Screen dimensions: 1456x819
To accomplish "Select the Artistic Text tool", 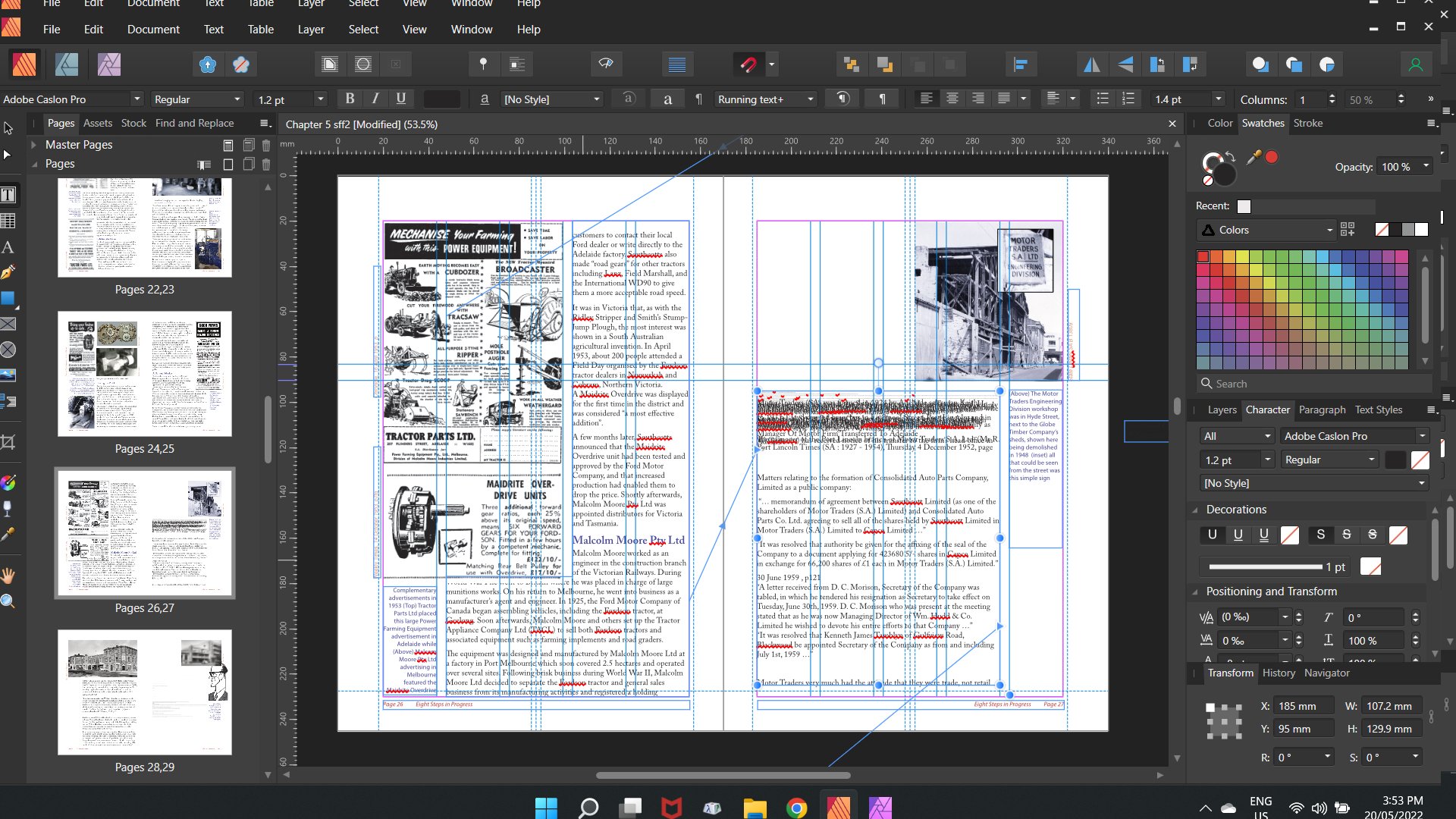I will pyautogui.click(x=8, y=247).
